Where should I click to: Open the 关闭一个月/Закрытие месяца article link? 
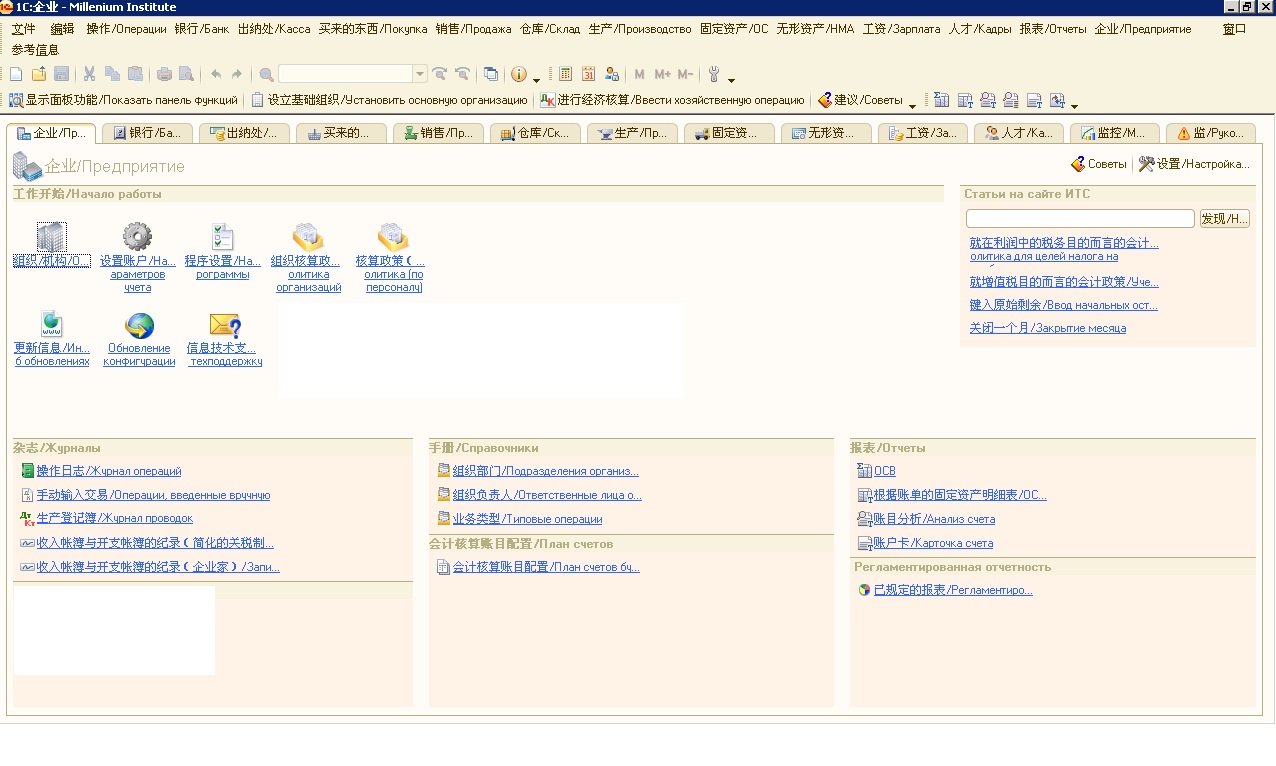point(1048,328)
